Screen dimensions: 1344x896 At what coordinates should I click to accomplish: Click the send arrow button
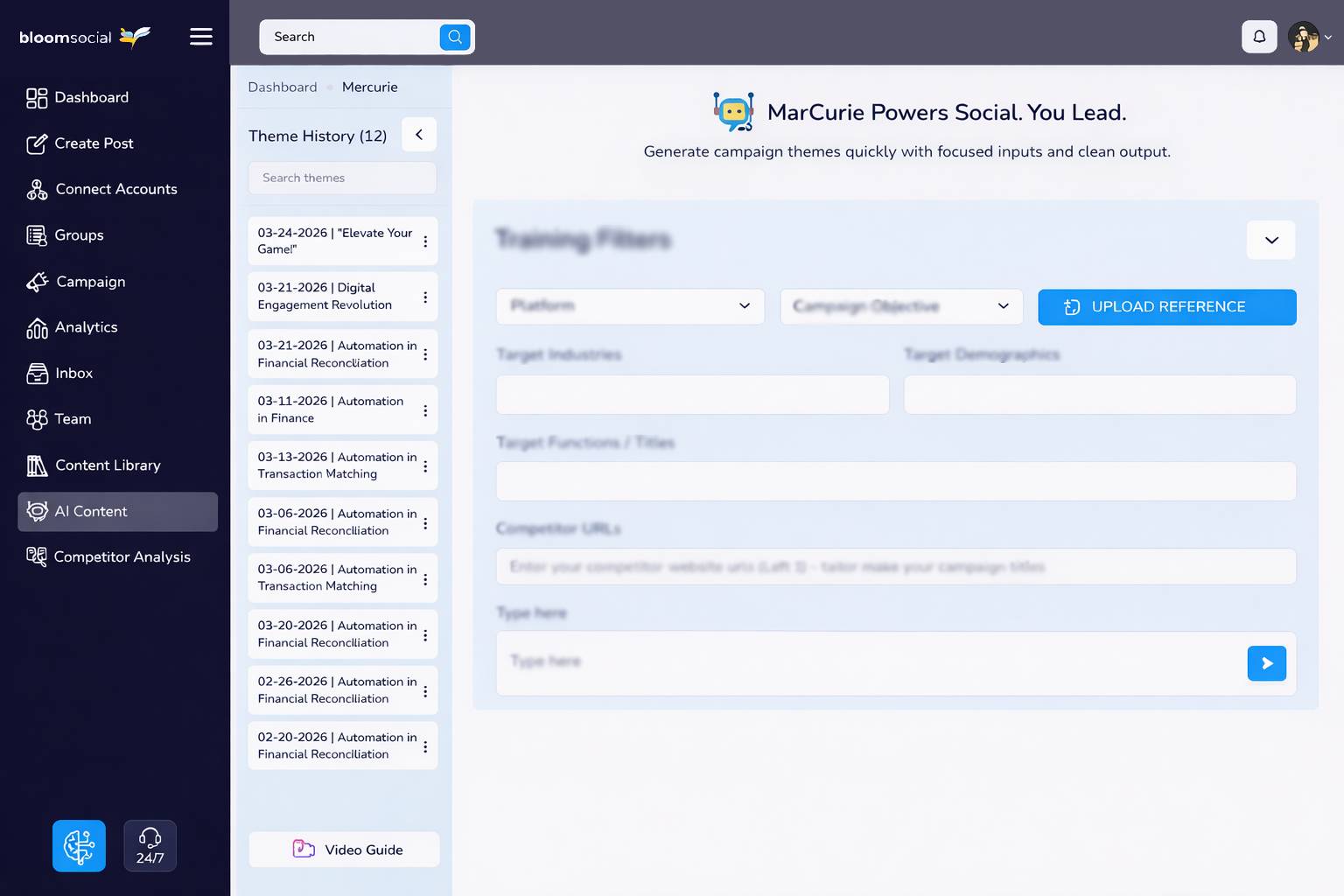pos(1266,663)
